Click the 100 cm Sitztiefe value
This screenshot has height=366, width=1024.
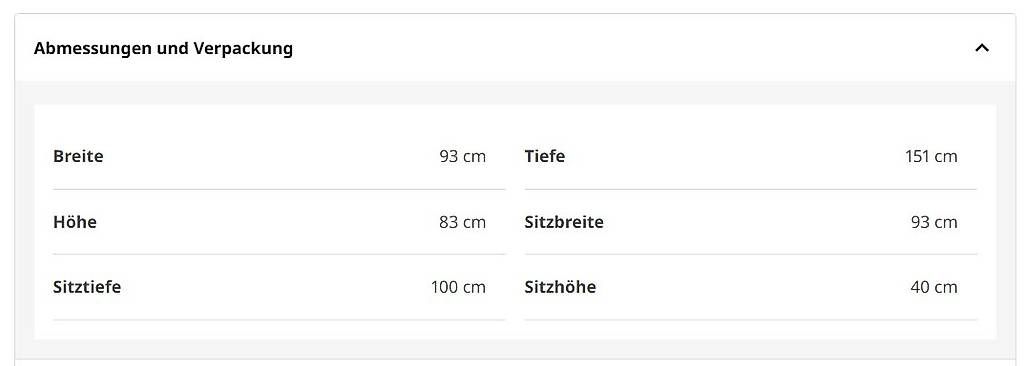[458, 287]
